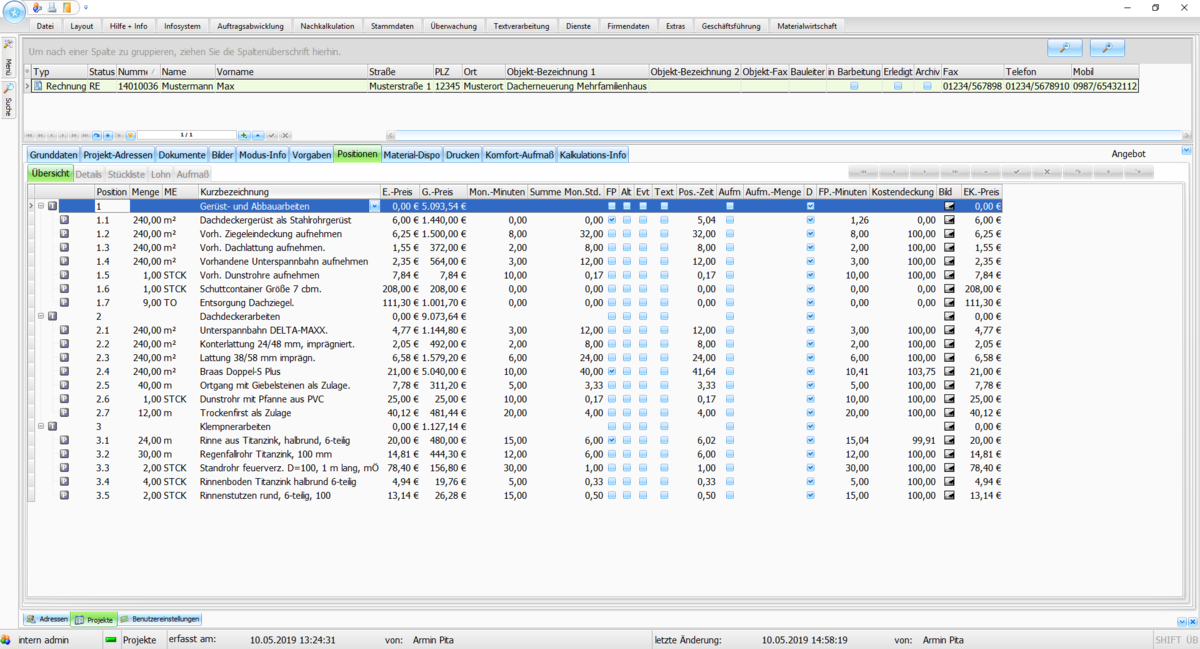Viewport: 1200px width, 649px height.
Task: Toggle Alt checkbox for row 2.1 Unterspannbahn
Action: [x=627, y=330]
